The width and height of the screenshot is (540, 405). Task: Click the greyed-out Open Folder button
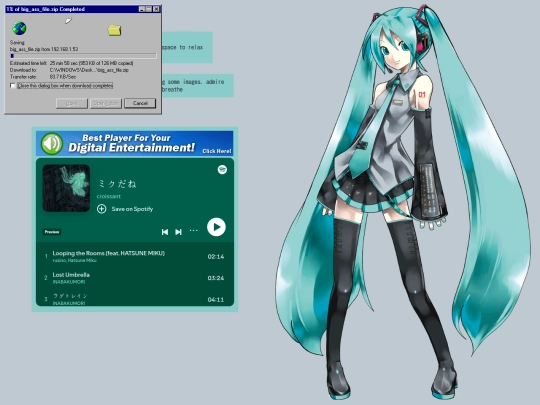[x=106, y=103]
